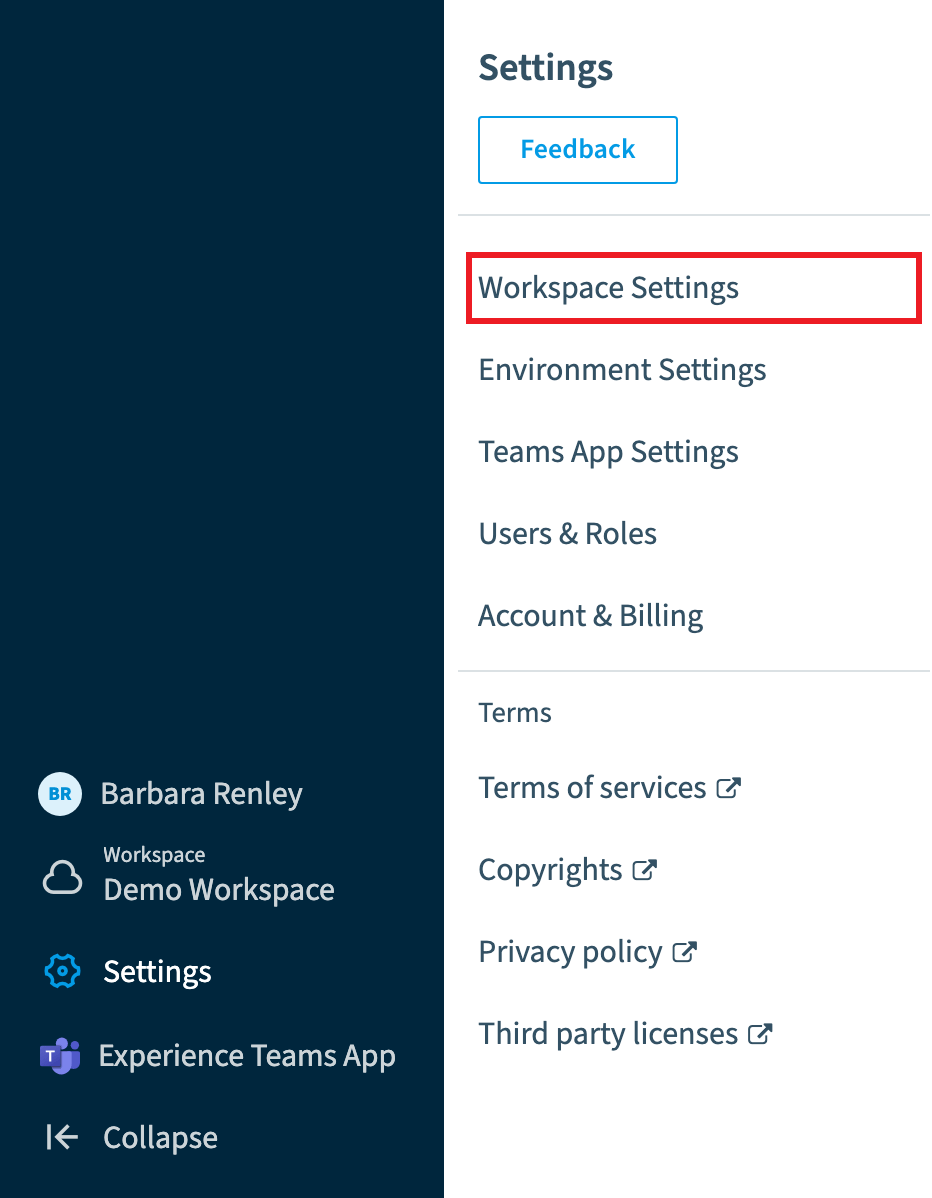The height and width of the screenshot is (1198, 932).
Task: Click the BR user avatar icon
Action: pos(60,794)
